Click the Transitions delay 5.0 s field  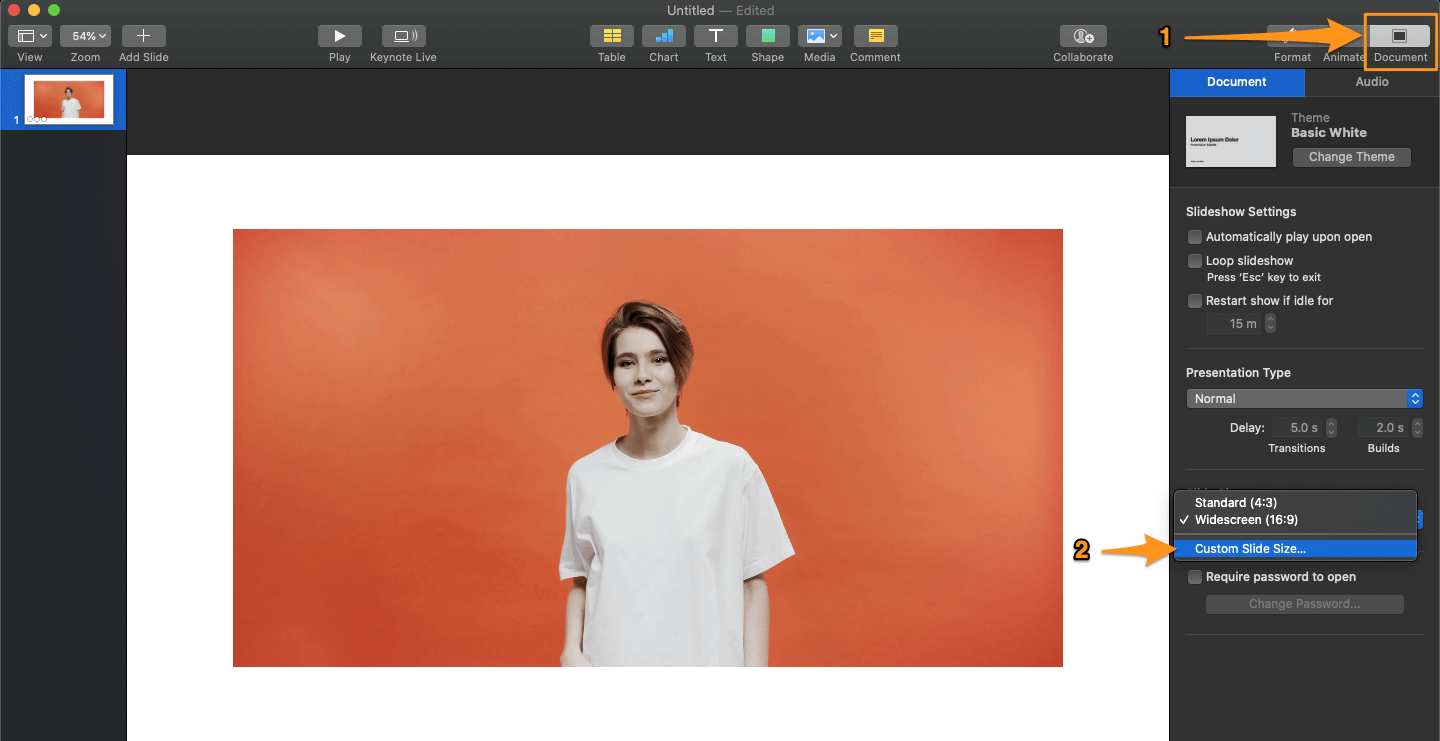[x=1297, y=428]
